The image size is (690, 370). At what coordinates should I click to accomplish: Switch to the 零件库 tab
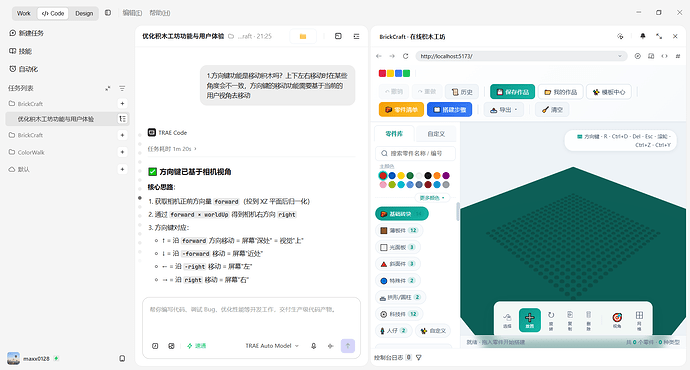click(x=394, y=134)
